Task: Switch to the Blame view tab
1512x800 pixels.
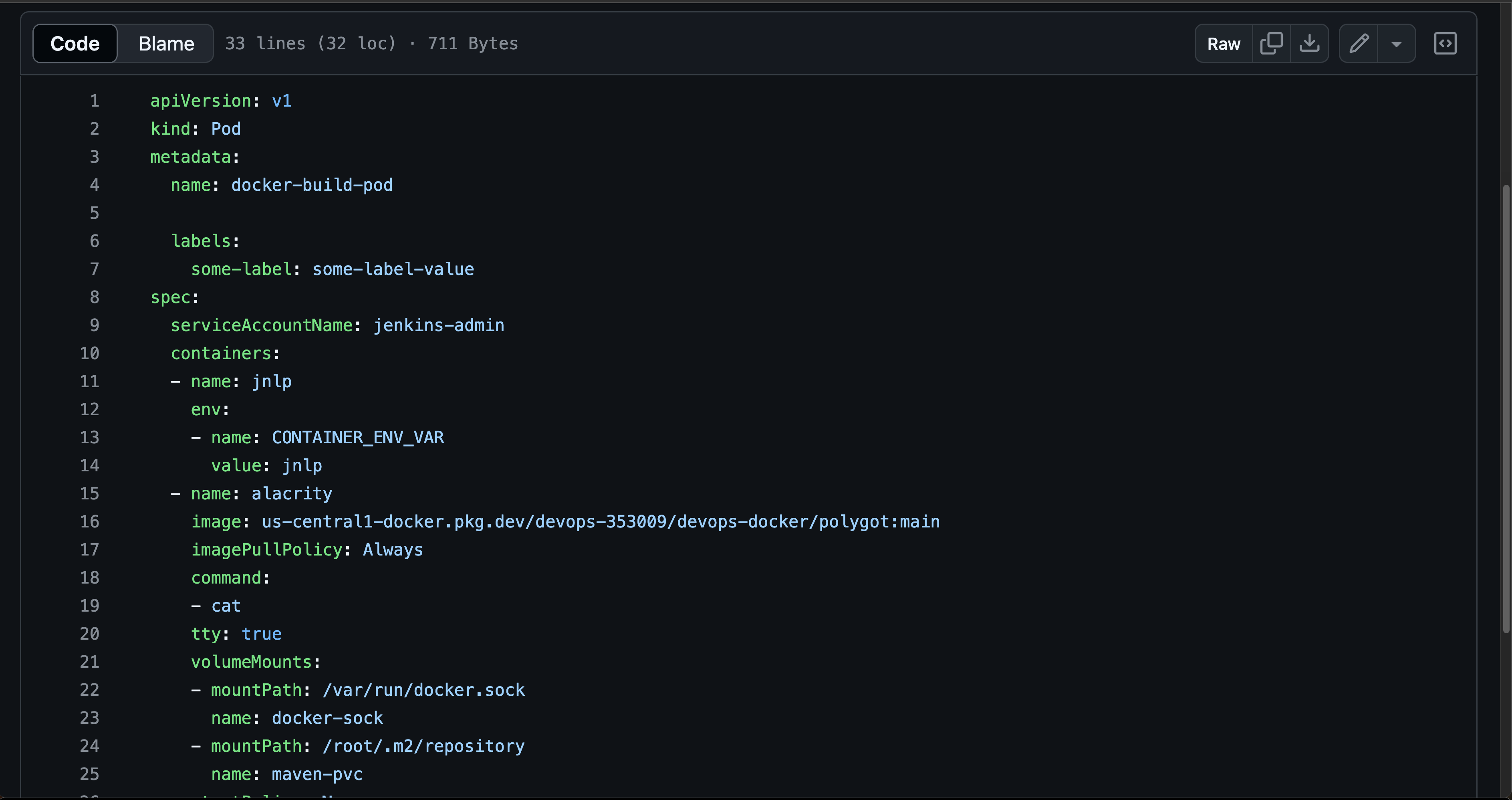Action: tap(166, 43)
